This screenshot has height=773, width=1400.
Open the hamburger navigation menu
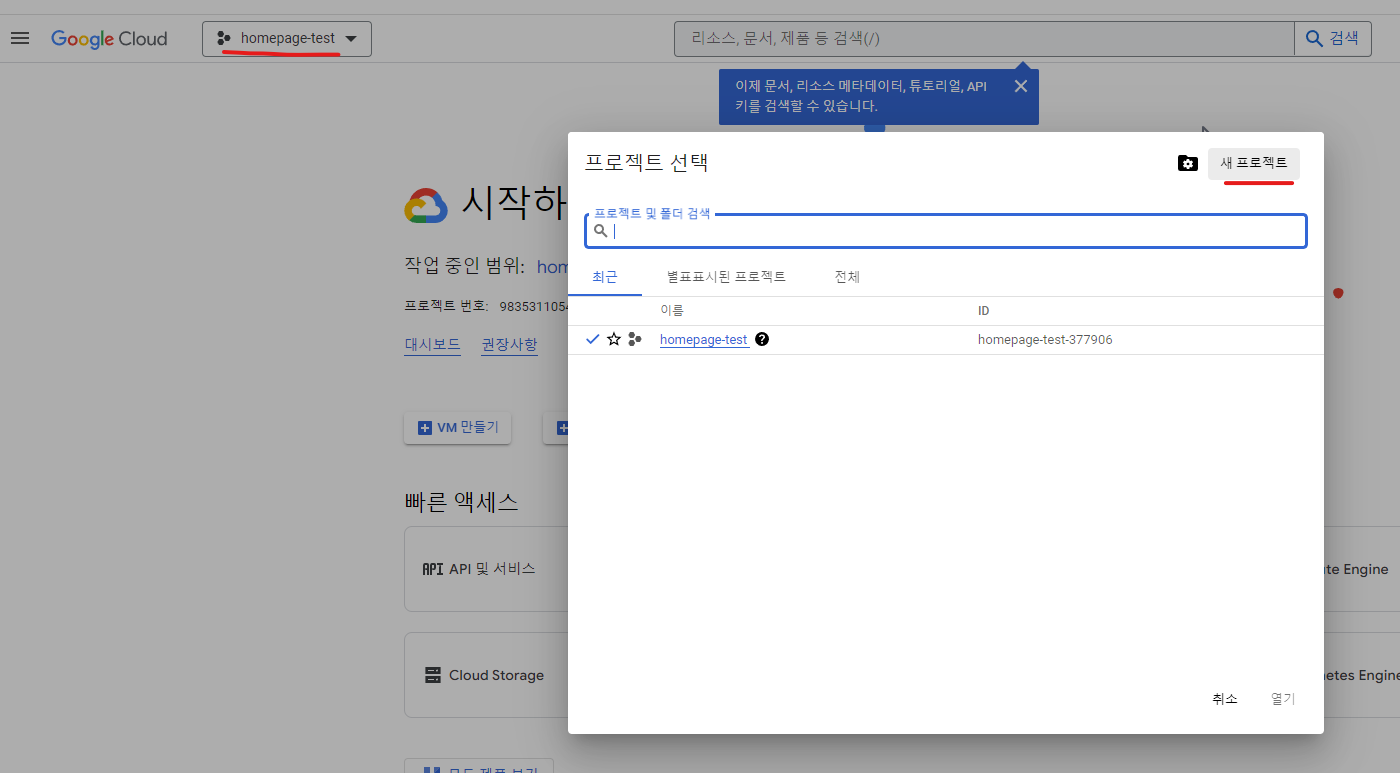[20, 39]
